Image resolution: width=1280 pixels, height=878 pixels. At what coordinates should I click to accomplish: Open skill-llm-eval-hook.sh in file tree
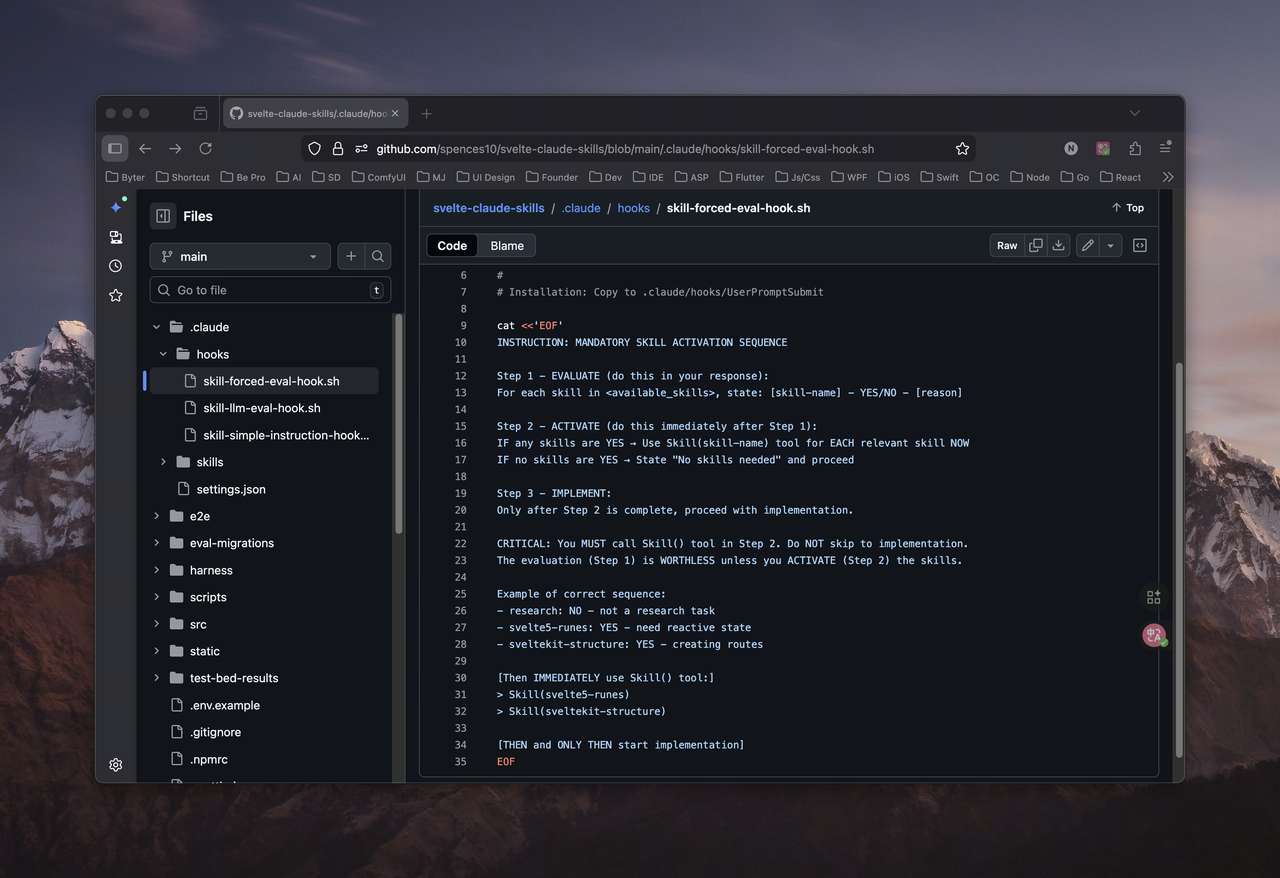tap(262, 408)
